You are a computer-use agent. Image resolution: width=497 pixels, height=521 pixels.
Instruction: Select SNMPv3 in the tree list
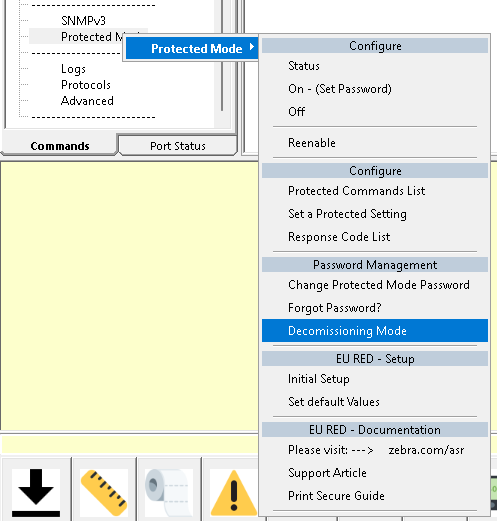83,21
